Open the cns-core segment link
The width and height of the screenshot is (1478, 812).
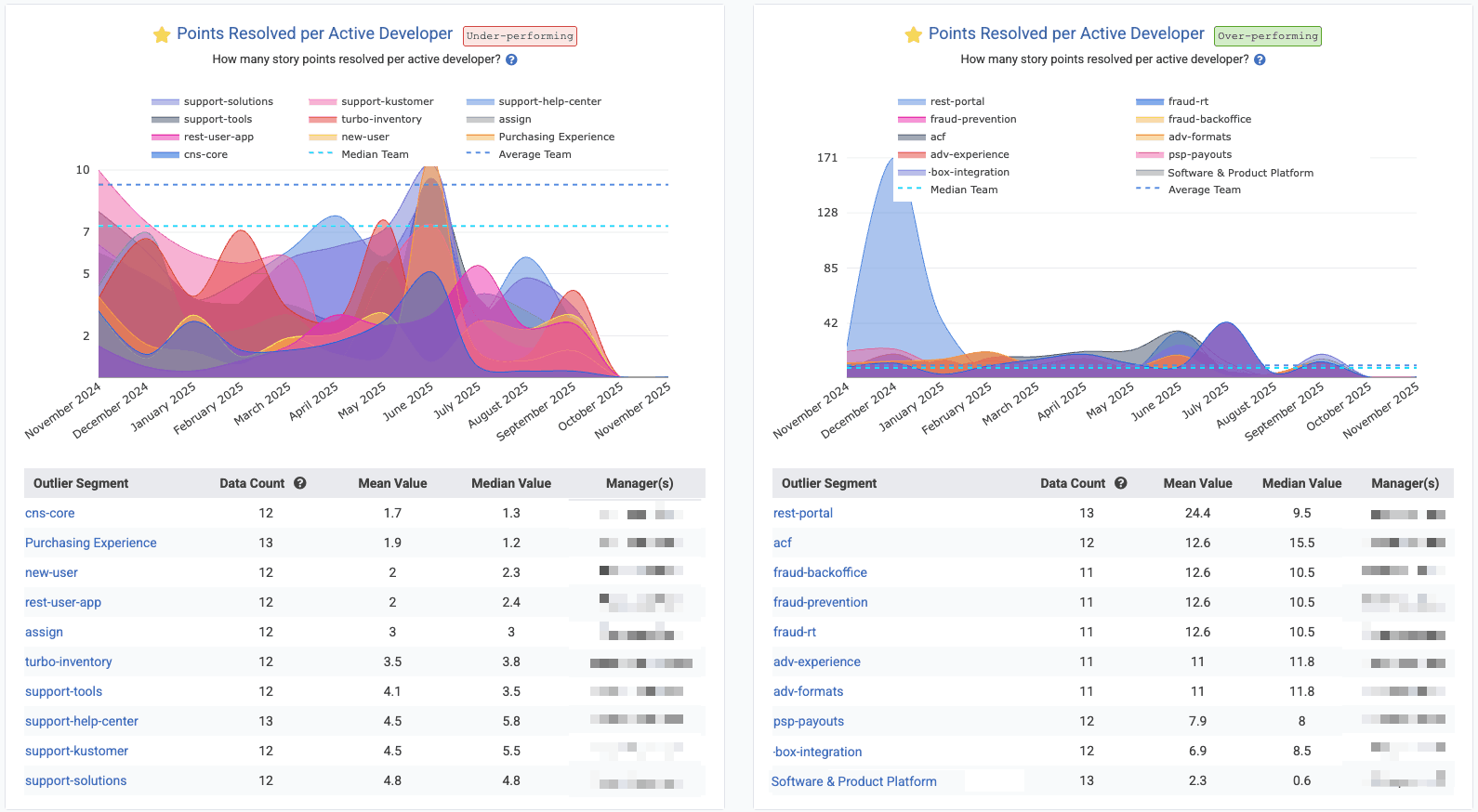point(50,513)
